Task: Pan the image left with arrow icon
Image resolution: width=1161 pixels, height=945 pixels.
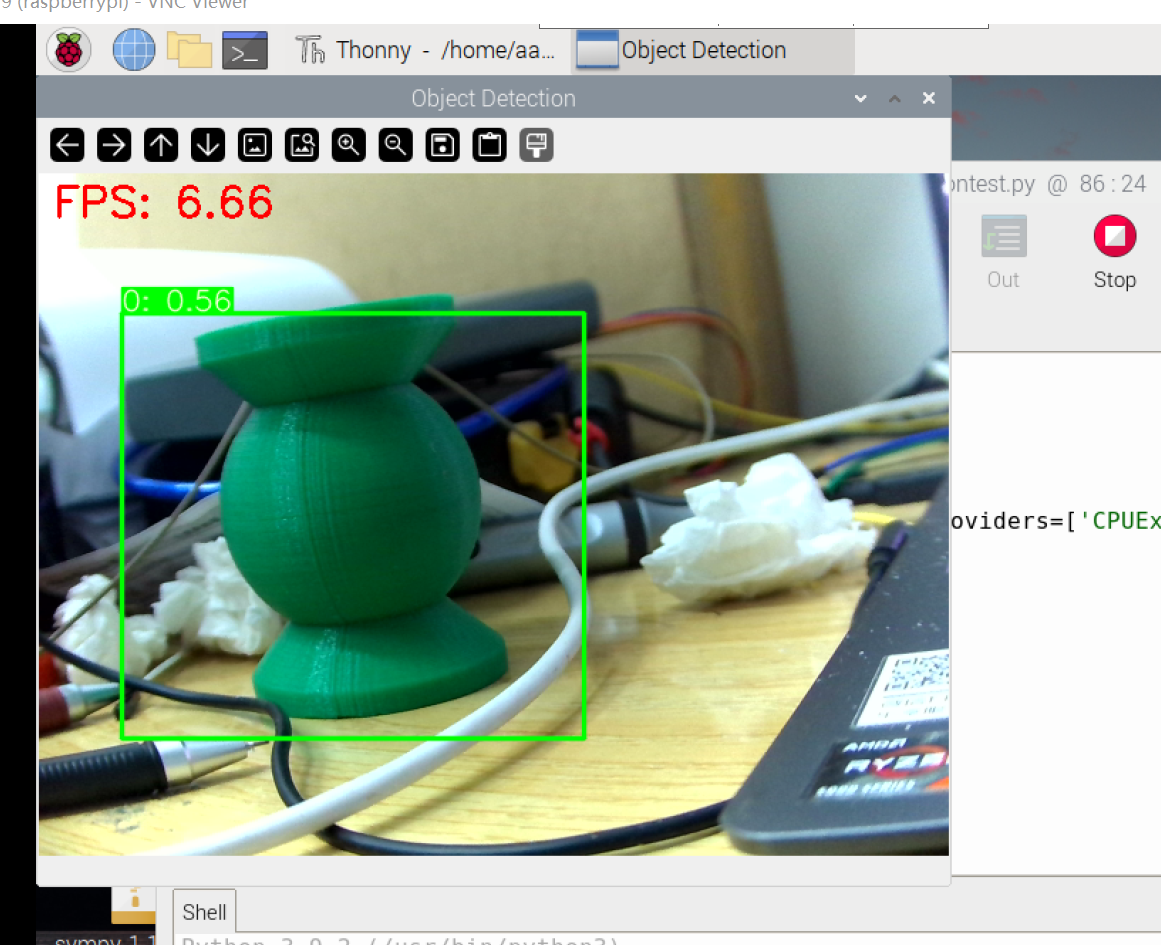Action: pos(67,146)
